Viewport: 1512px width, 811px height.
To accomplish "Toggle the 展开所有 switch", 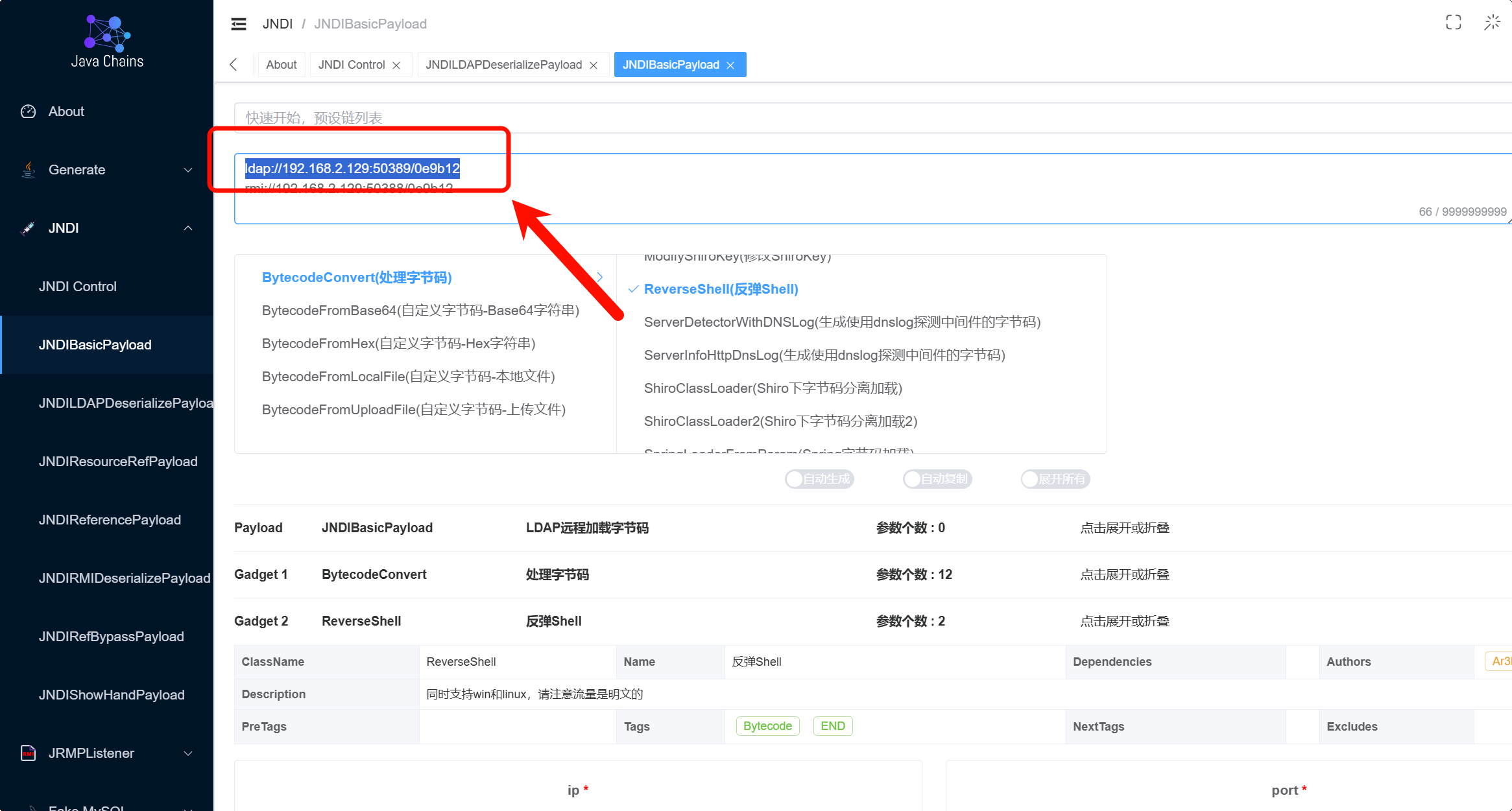I will coord(1055,479).
